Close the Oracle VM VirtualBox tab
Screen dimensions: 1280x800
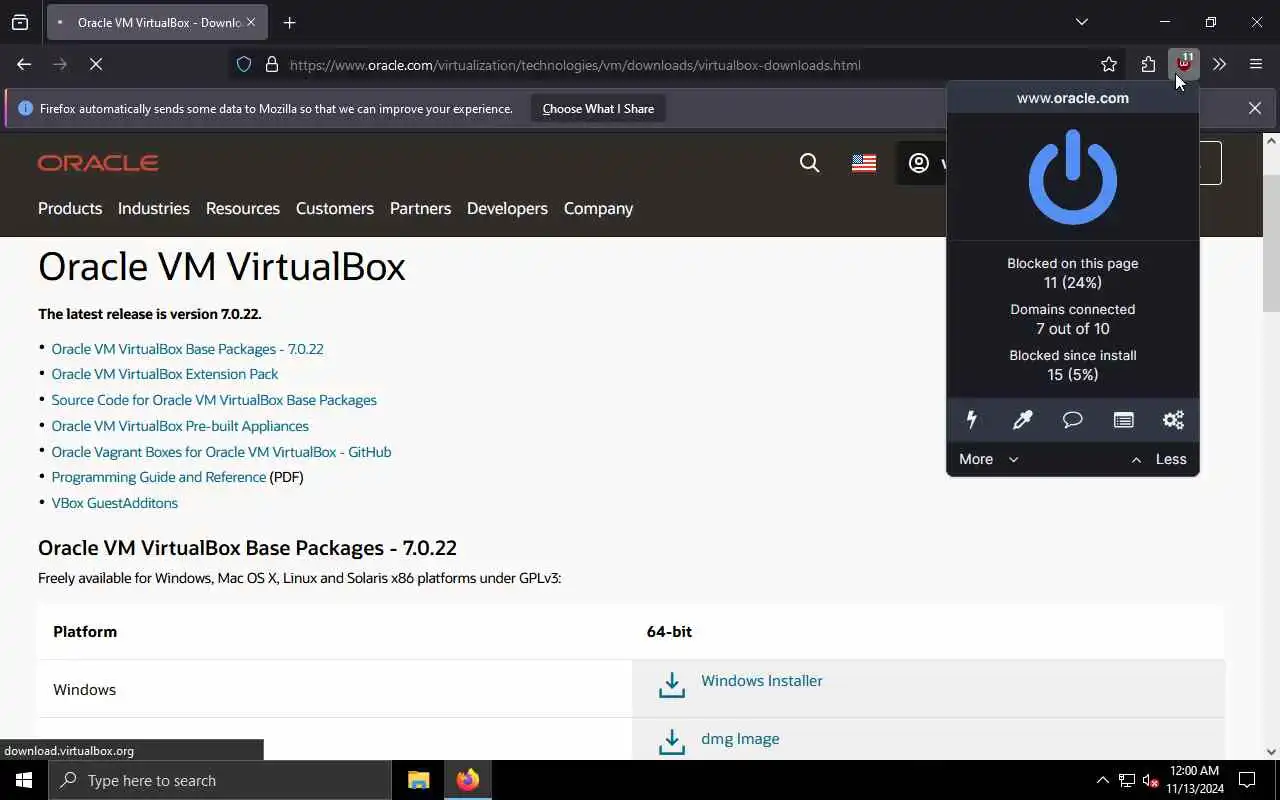point(250,22)
